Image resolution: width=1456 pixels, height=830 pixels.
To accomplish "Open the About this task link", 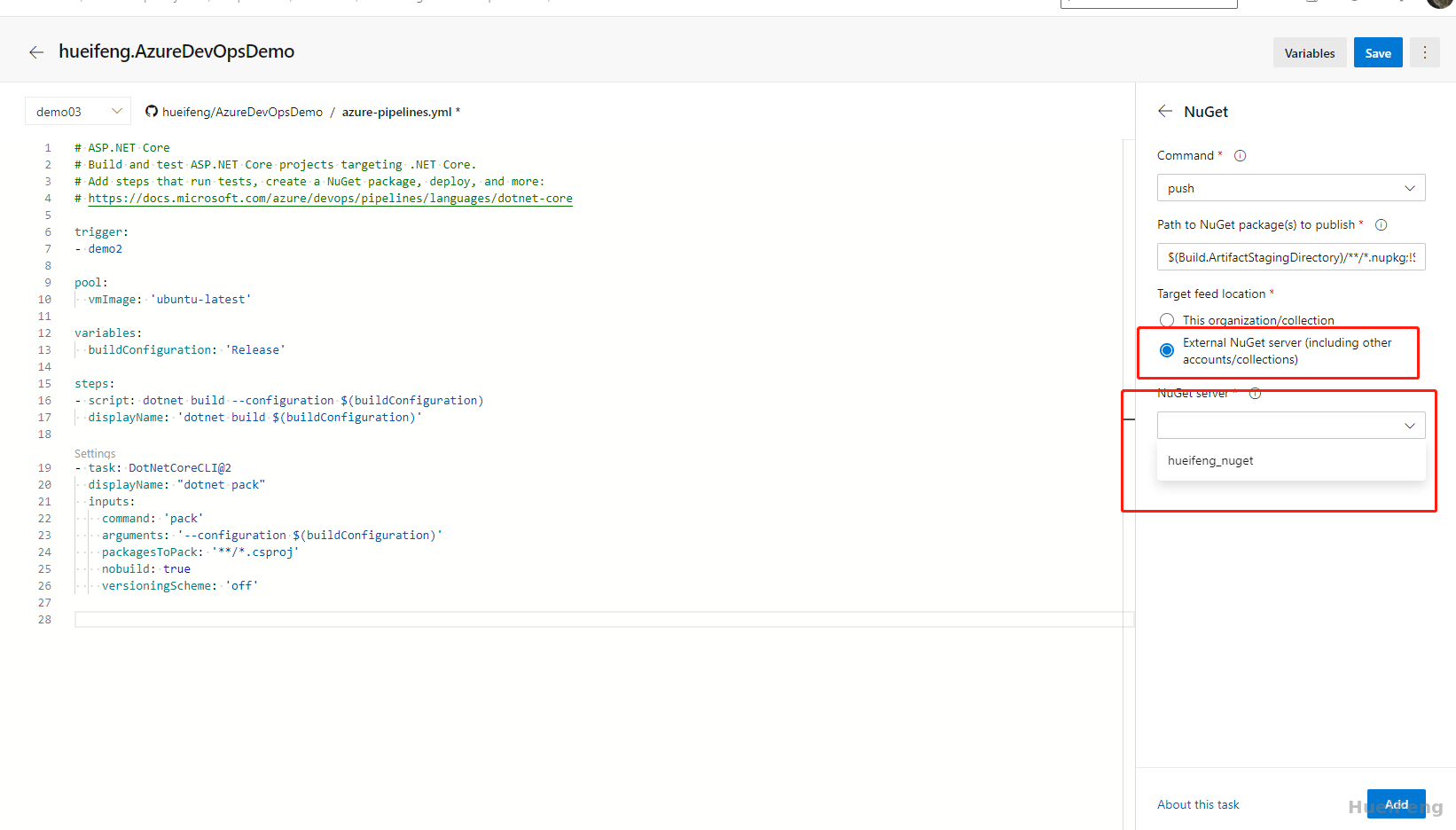I will (x=1198, y=805).
